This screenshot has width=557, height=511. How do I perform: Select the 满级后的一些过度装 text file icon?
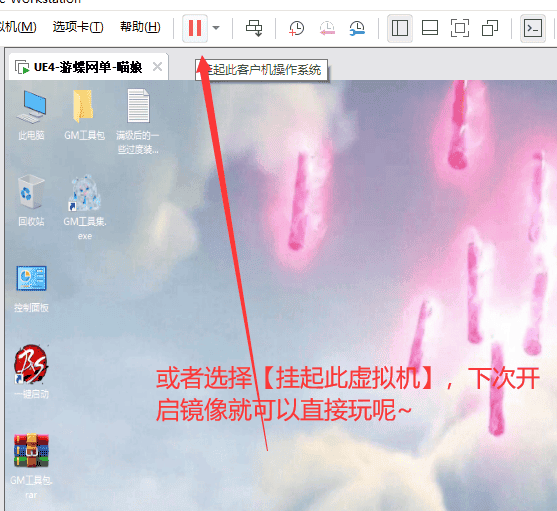pyautogui.click(x=138, y=121)
